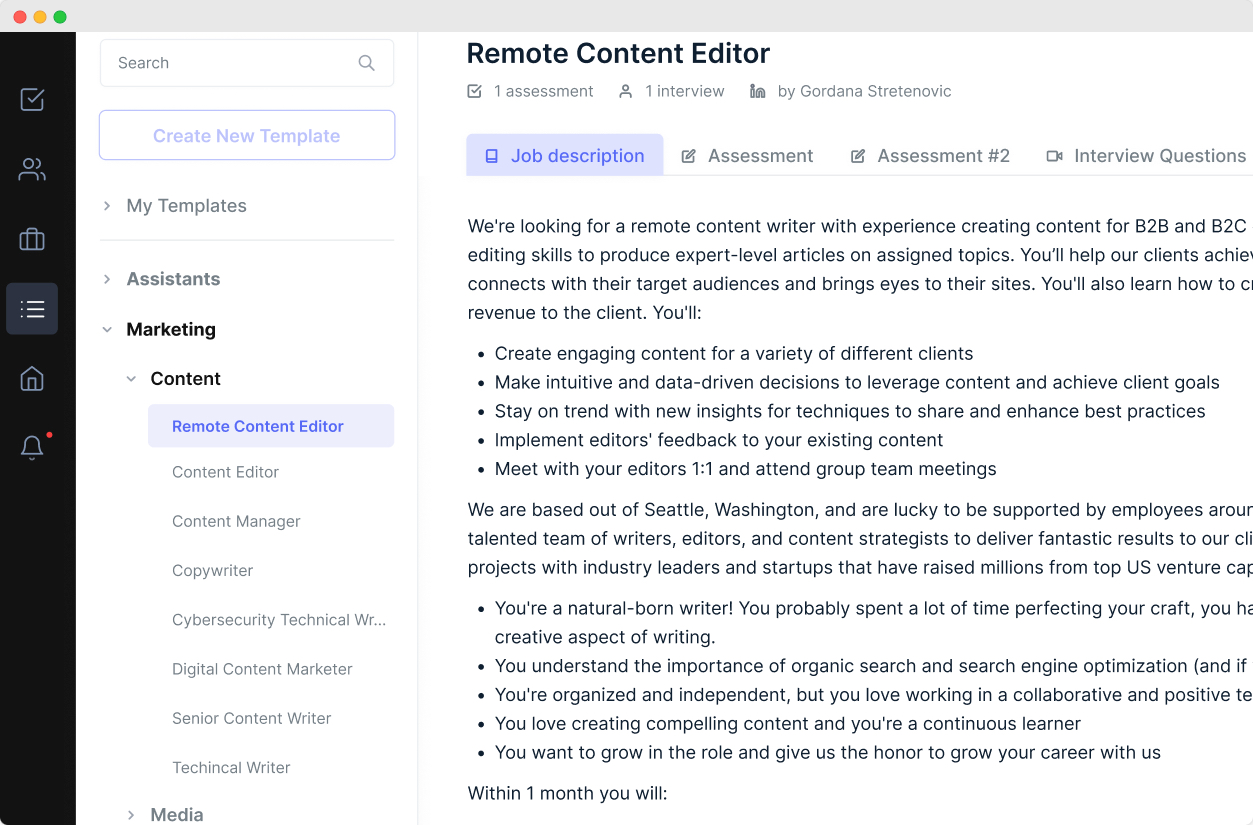
Task: Go to the home icon in sidebar
Action: 32,379
